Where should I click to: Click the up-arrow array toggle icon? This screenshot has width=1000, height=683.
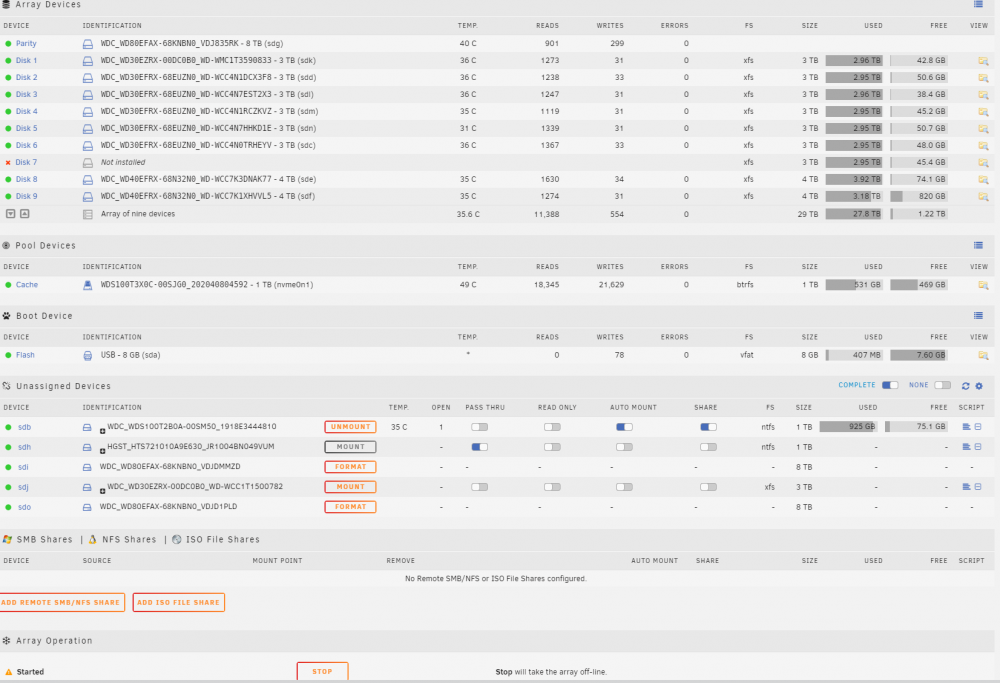(24, 214)
